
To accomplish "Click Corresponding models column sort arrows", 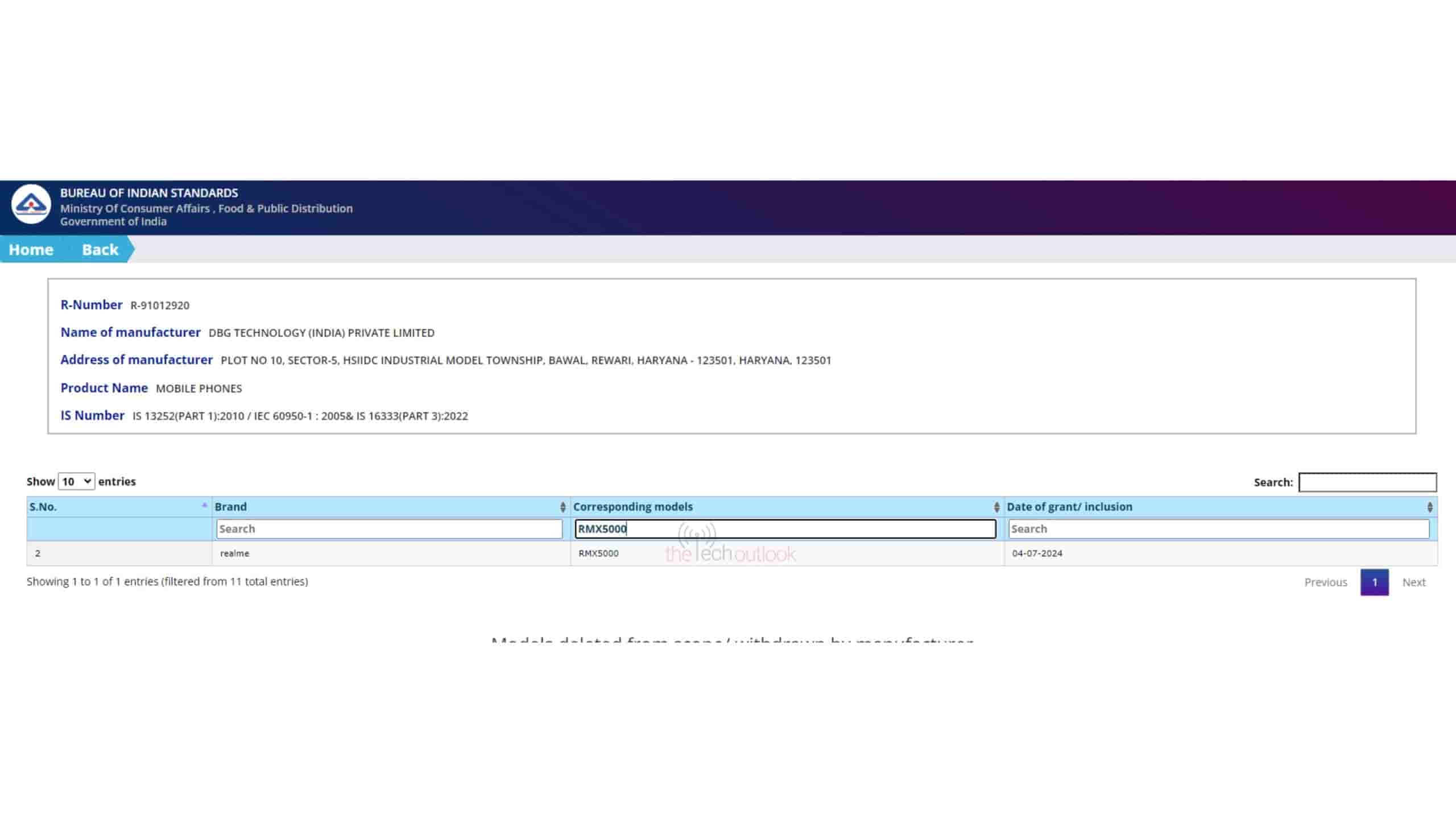I will coord(996,507).
